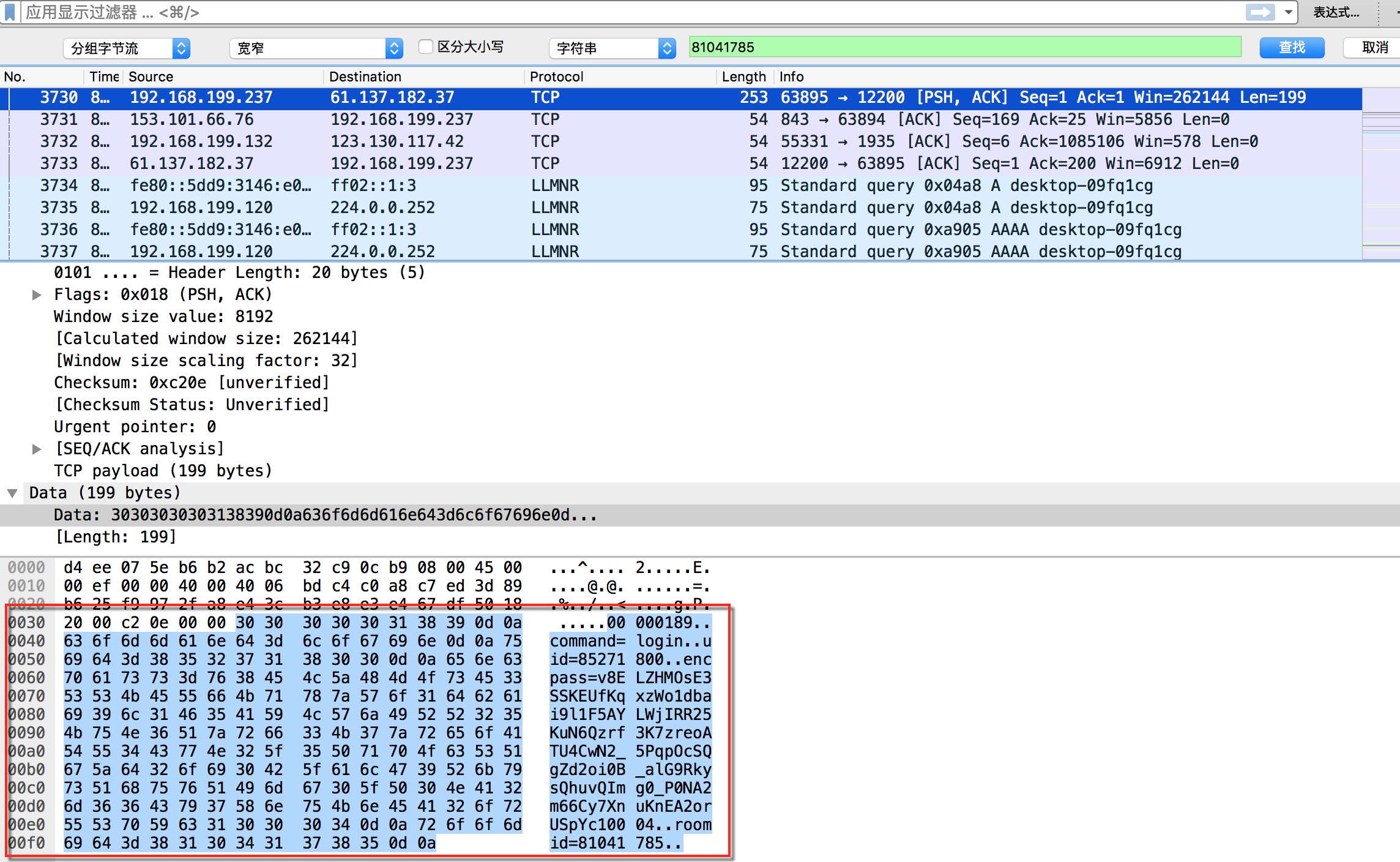Open the 分组字节流 search-in dropdown
The image size is (1400, 862).
[x=127, y=48]
